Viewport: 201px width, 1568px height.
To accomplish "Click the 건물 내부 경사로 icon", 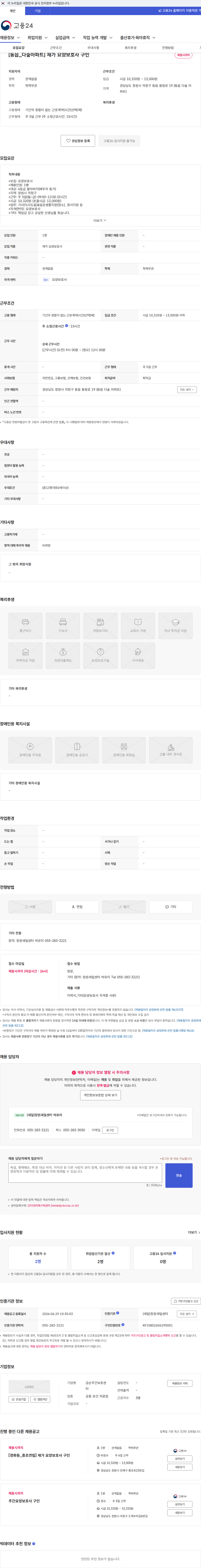I will point(171,750).
